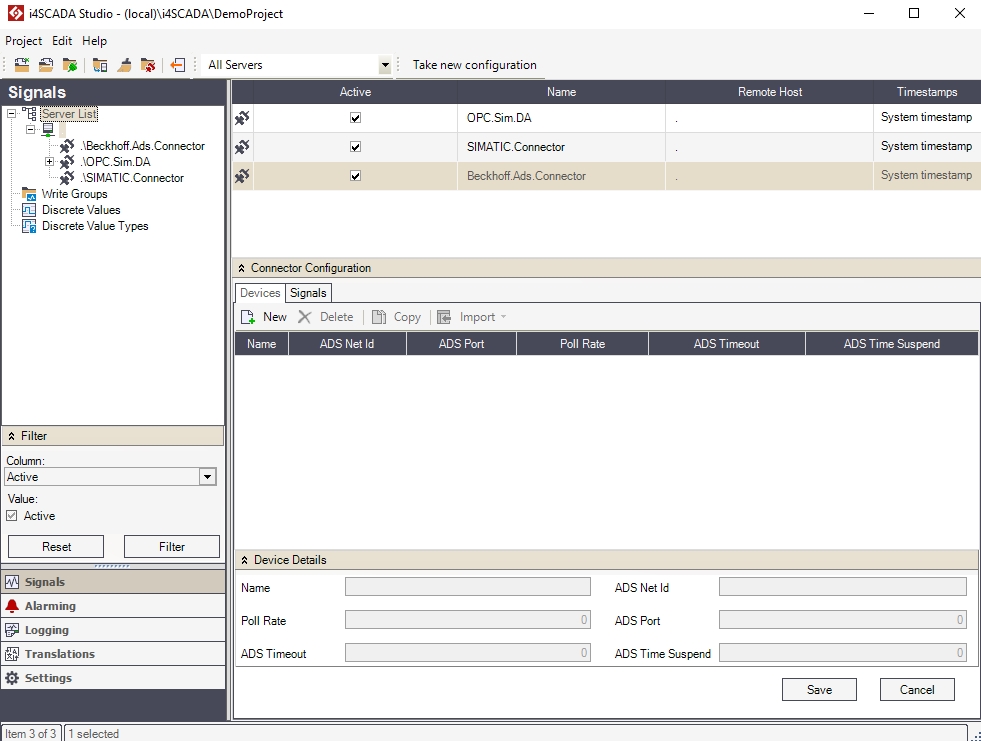Uncheck Active for the OPC.Sim.DA server
Image resolution: width=981 pixels, height=741 pixels.
355,118
